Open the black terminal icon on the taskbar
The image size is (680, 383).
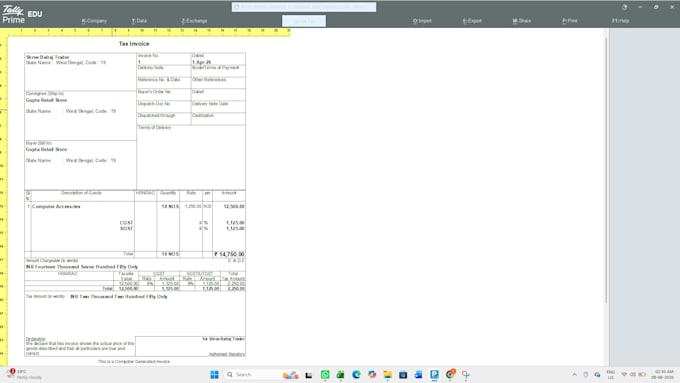coord(309,375)
